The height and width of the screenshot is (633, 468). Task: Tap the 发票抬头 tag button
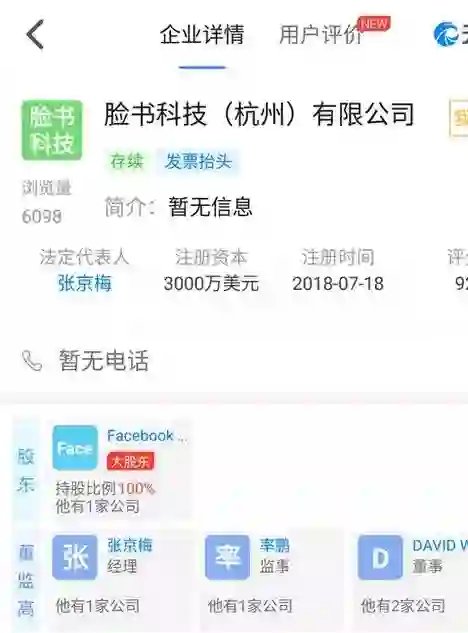[198, 162]
